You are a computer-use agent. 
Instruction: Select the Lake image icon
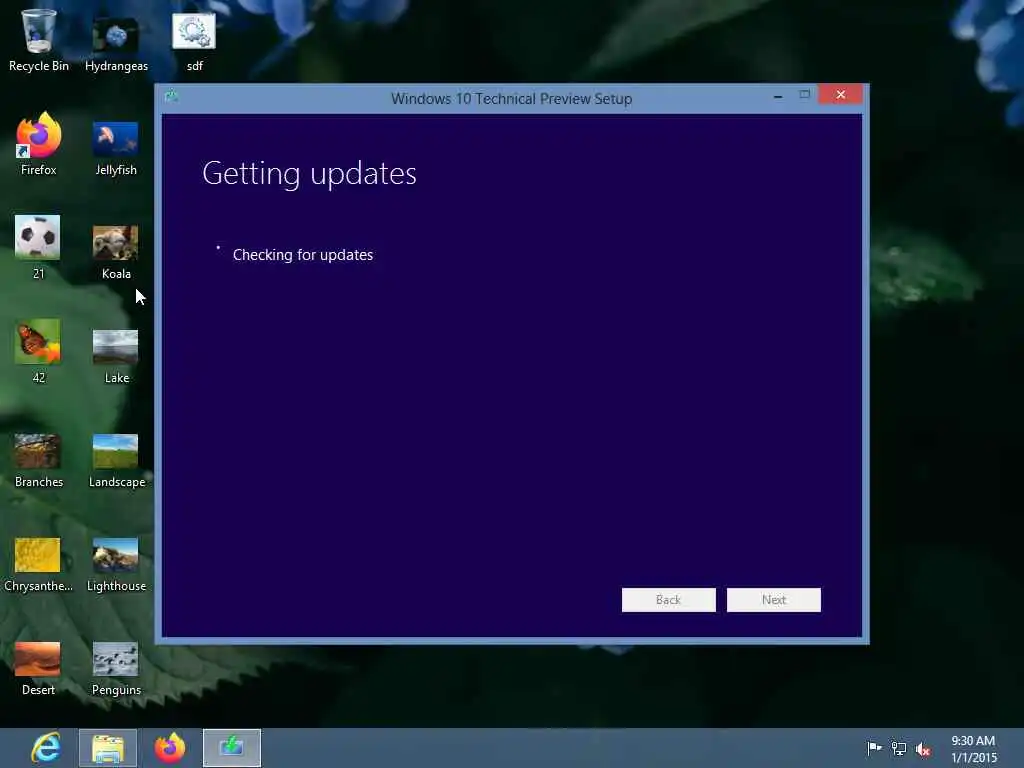[116, 356]
